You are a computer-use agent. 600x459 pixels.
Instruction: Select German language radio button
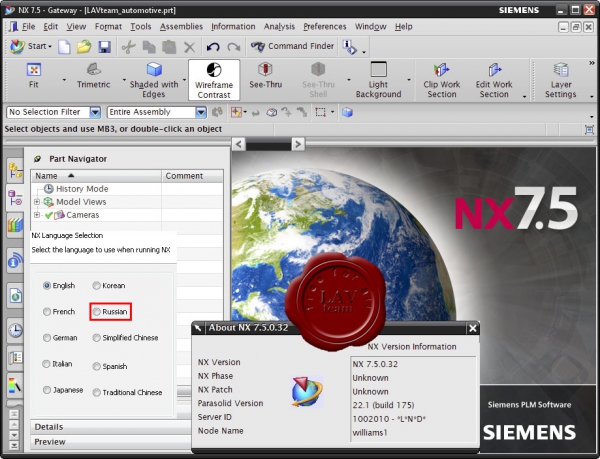coord(47,338)
